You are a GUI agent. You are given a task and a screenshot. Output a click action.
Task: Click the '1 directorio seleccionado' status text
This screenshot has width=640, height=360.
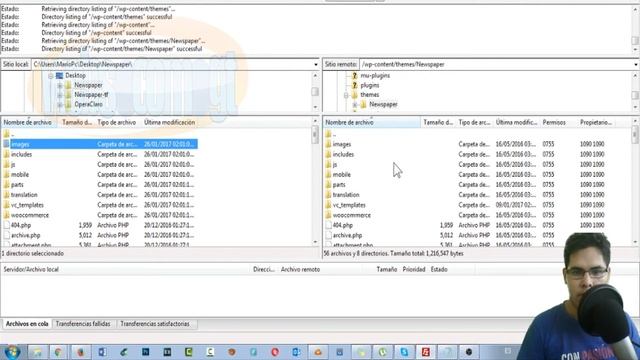(x=33, y=253)
